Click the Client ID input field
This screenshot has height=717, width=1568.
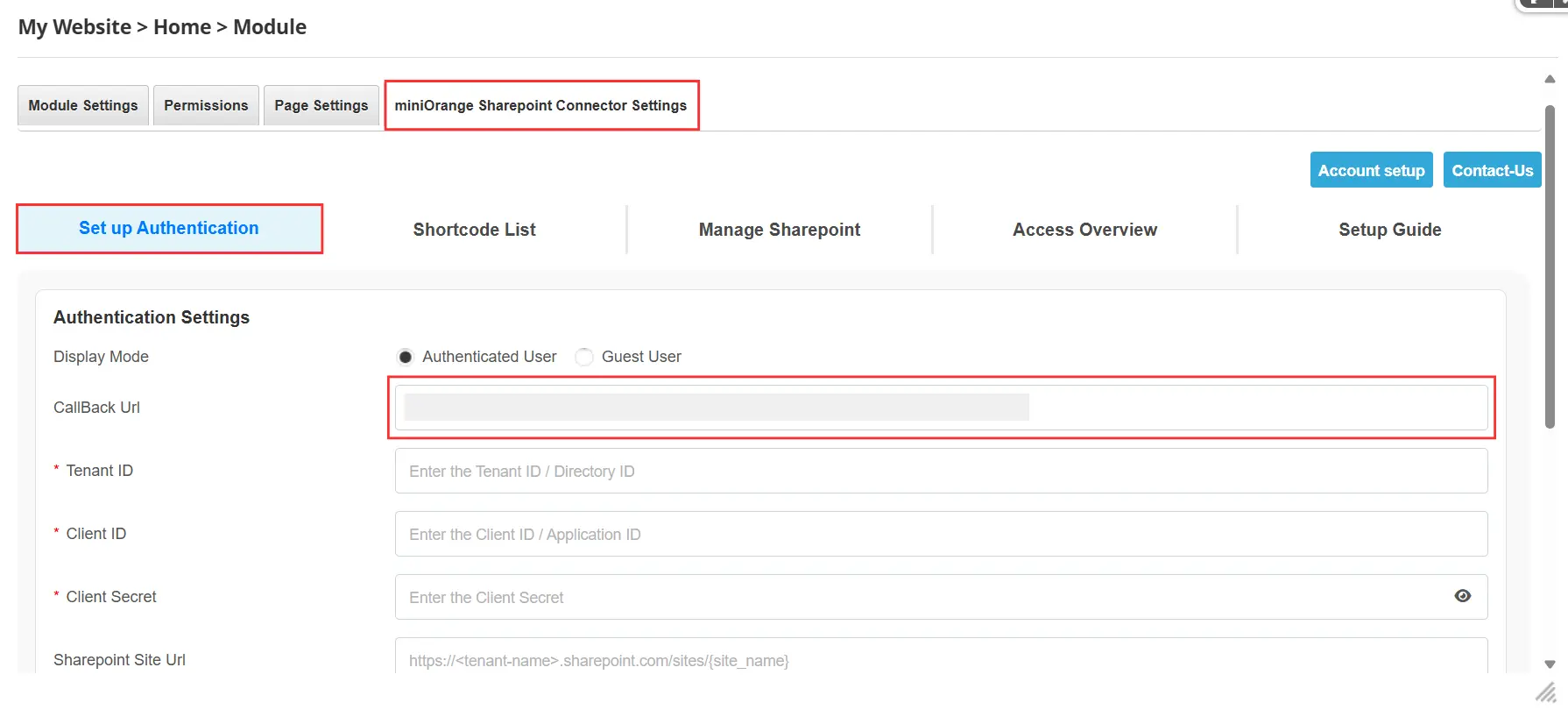[x=942, y=534]
